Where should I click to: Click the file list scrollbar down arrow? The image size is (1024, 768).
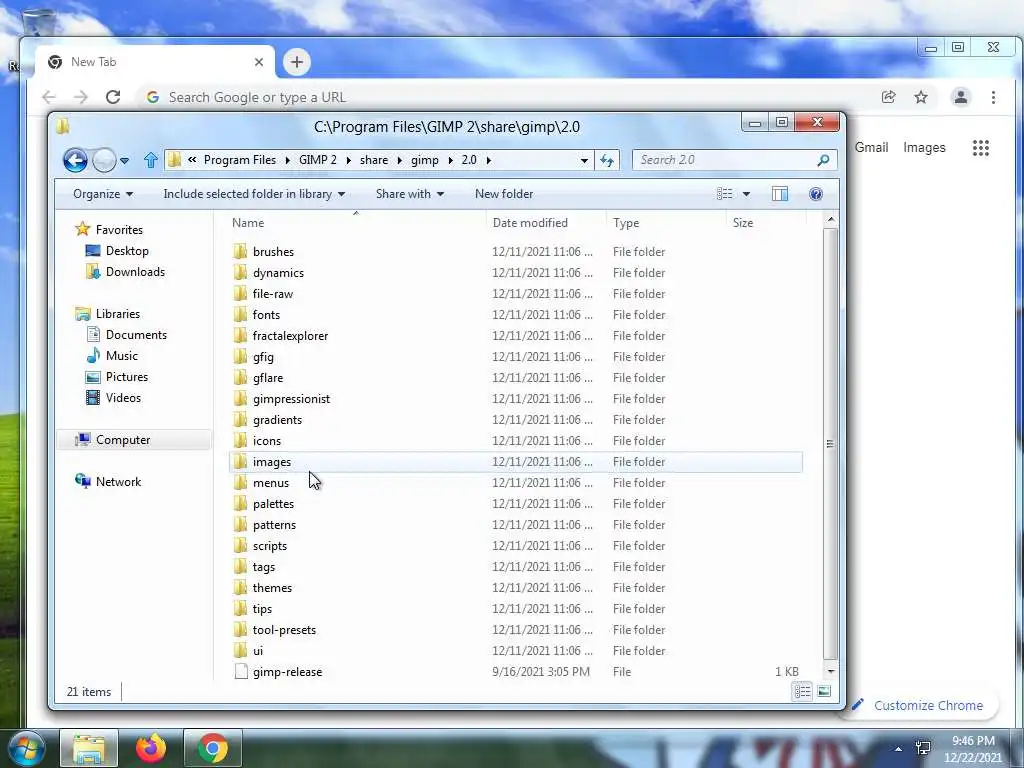tap(830, 671)
